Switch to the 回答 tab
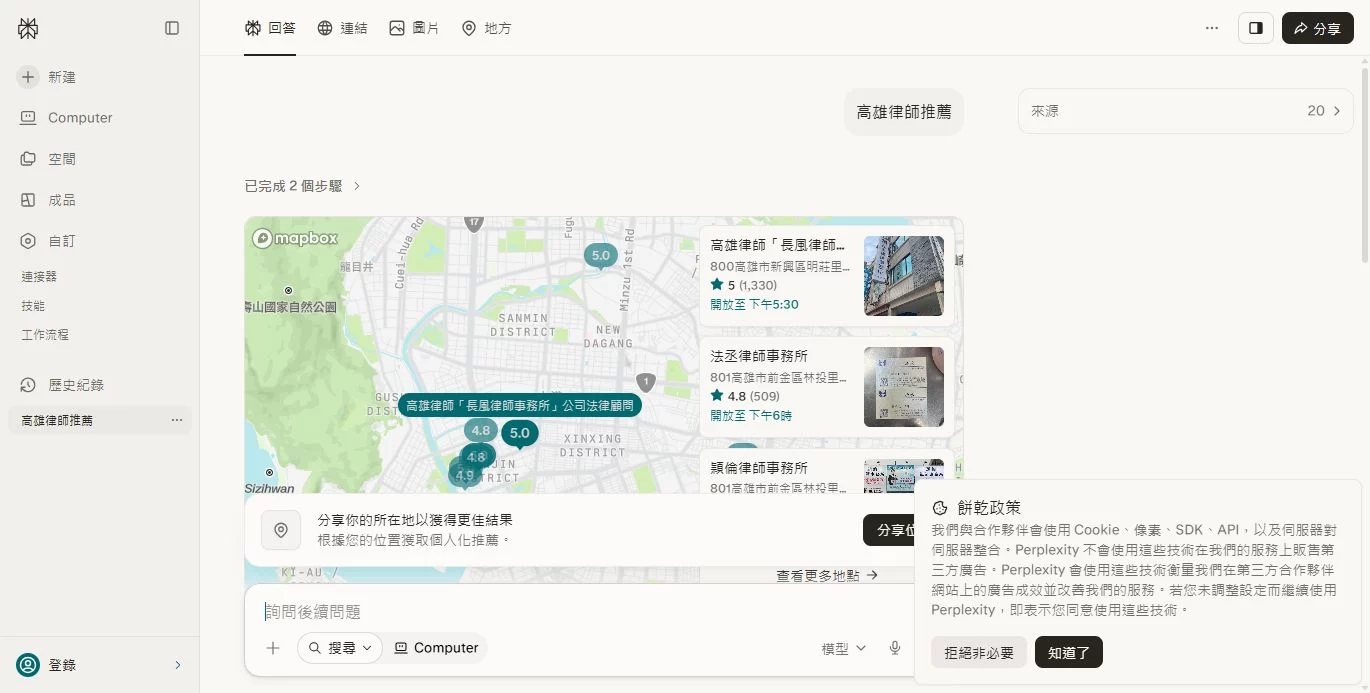1370x693 pixels. click(x=270, y=28)
